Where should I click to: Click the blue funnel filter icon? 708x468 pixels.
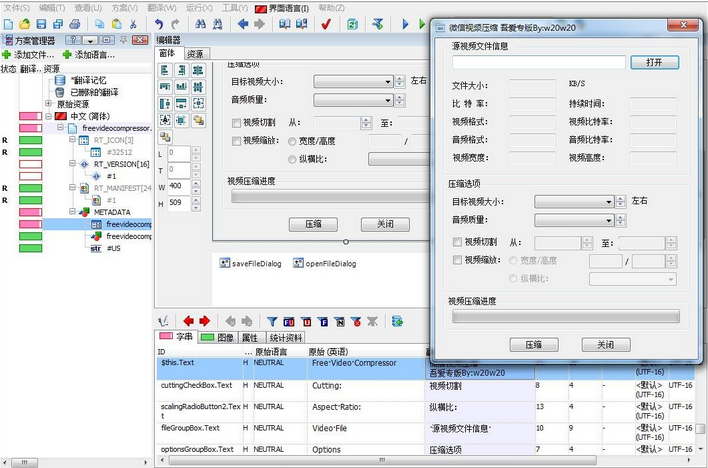pos(272,321)
